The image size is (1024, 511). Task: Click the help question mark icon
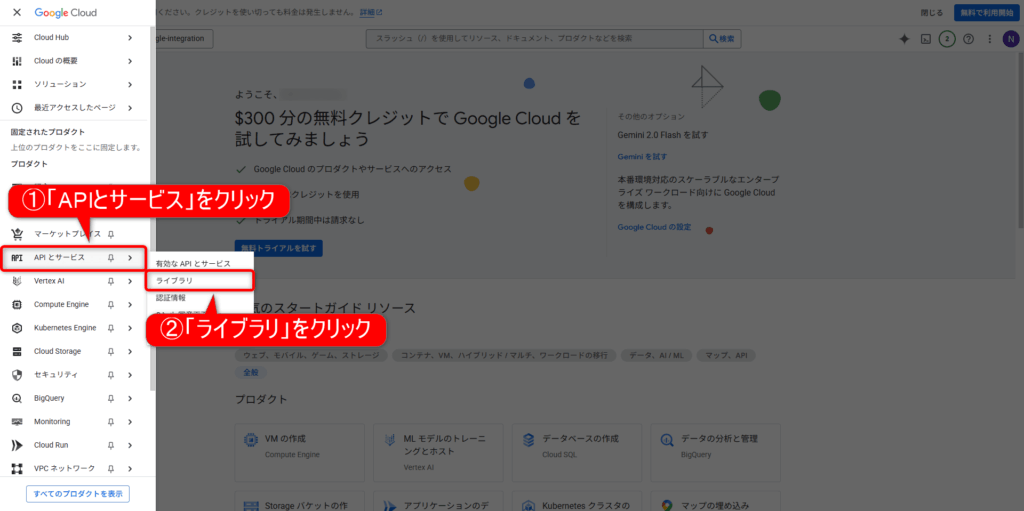pyautogui.click(x=968, y=39)
